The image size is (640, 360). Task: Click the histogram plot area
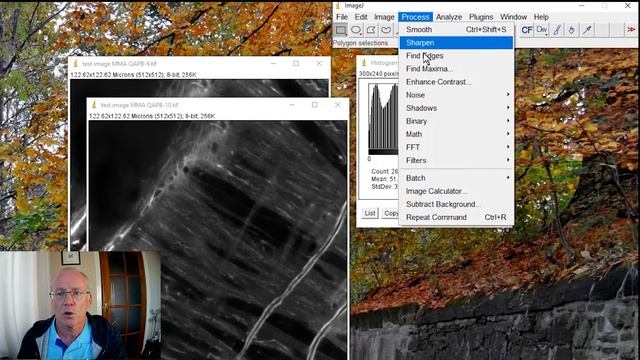pos(383,116)
